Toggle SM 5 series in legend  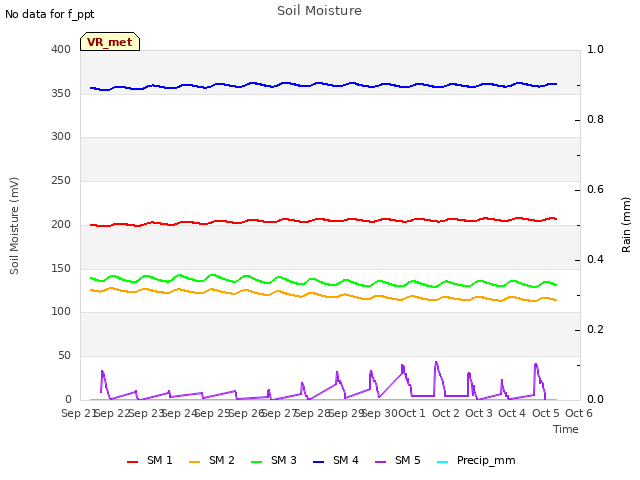tap(398, 460)
